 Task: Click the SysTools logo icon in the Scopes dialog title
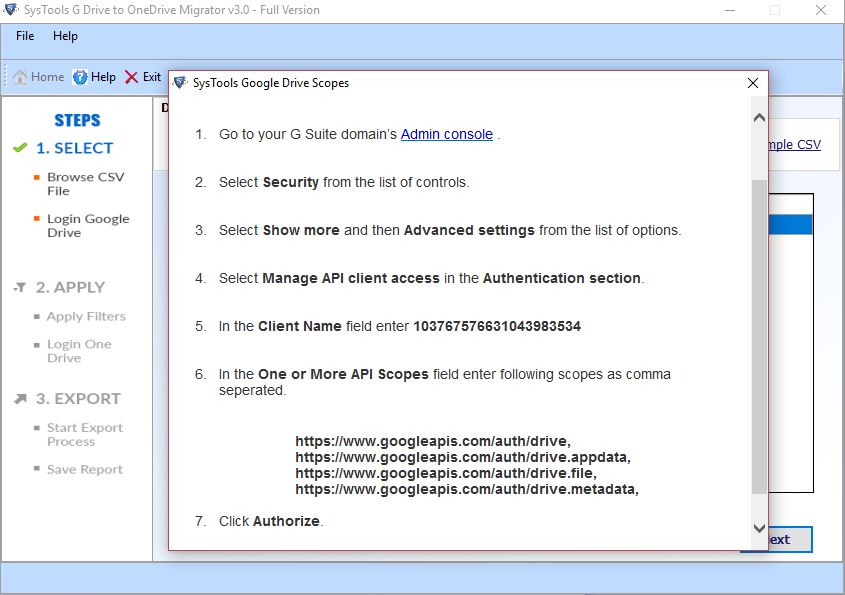pyautogui.click(x=180, y=82)
